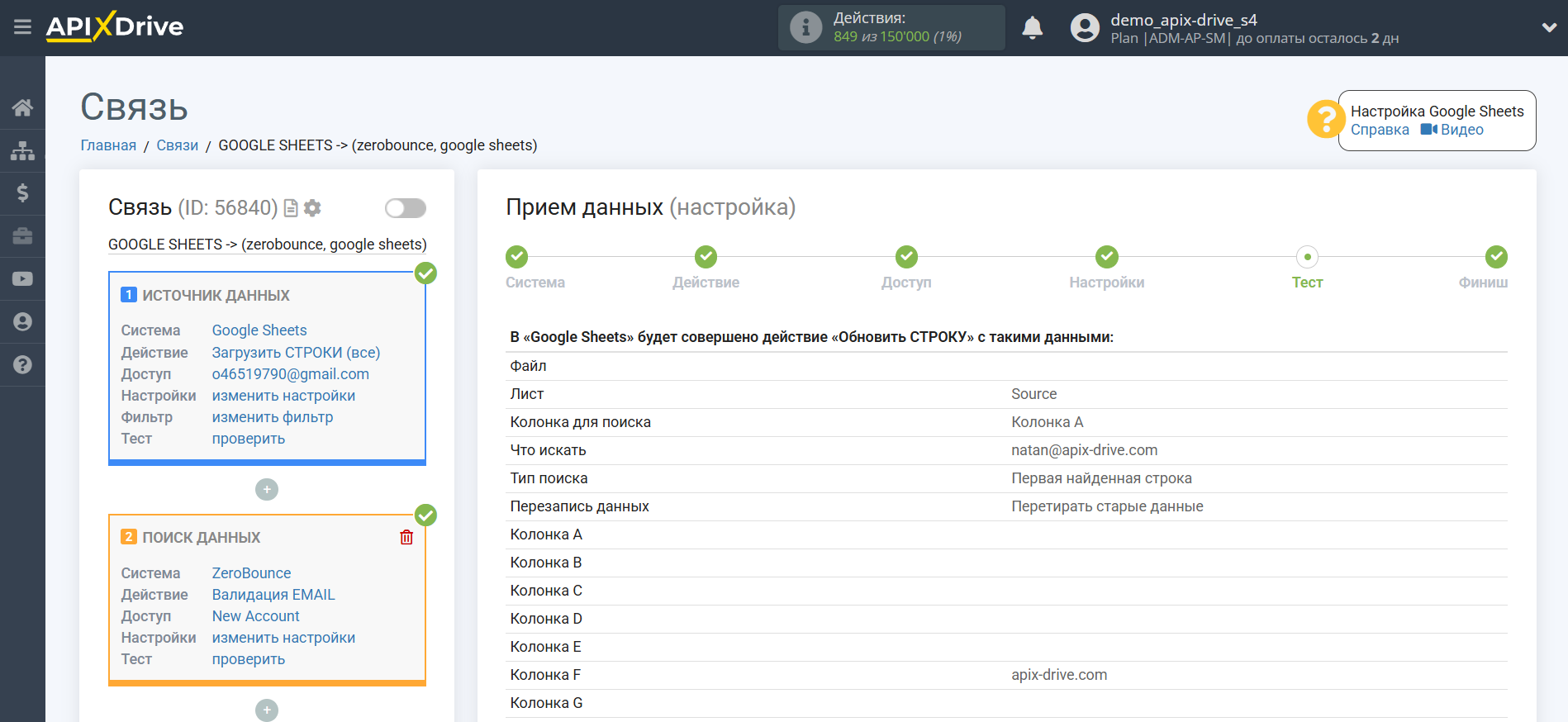1568x722 pixels.
Task: Open billing dollar icon in sidebar
Action: point(22,193)
